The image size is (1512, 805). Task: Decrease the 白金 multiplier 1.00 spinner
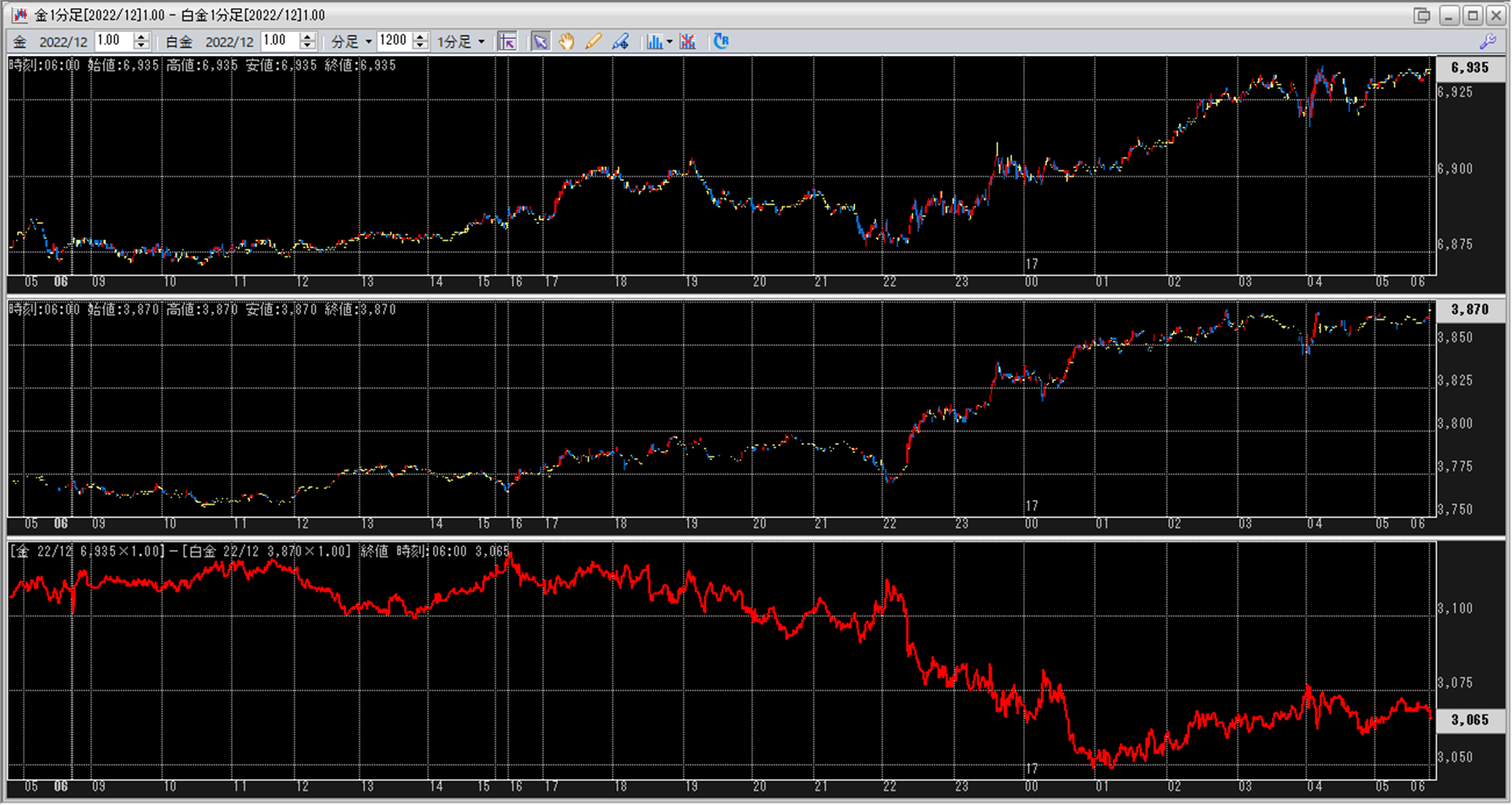point(307,46)
